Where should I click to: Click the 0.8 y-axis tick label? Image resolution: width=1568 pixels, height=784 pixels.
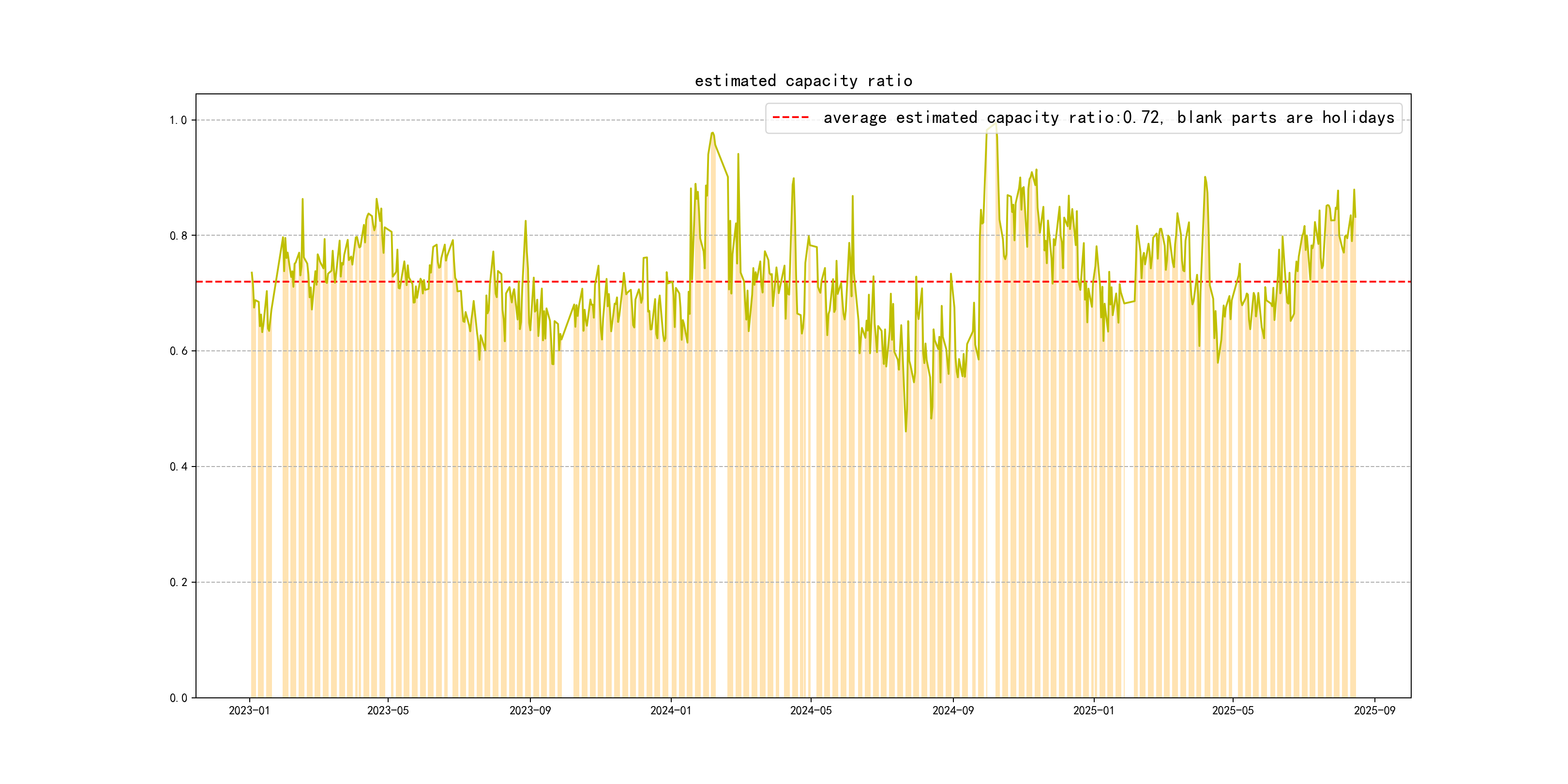pos(178,236)
